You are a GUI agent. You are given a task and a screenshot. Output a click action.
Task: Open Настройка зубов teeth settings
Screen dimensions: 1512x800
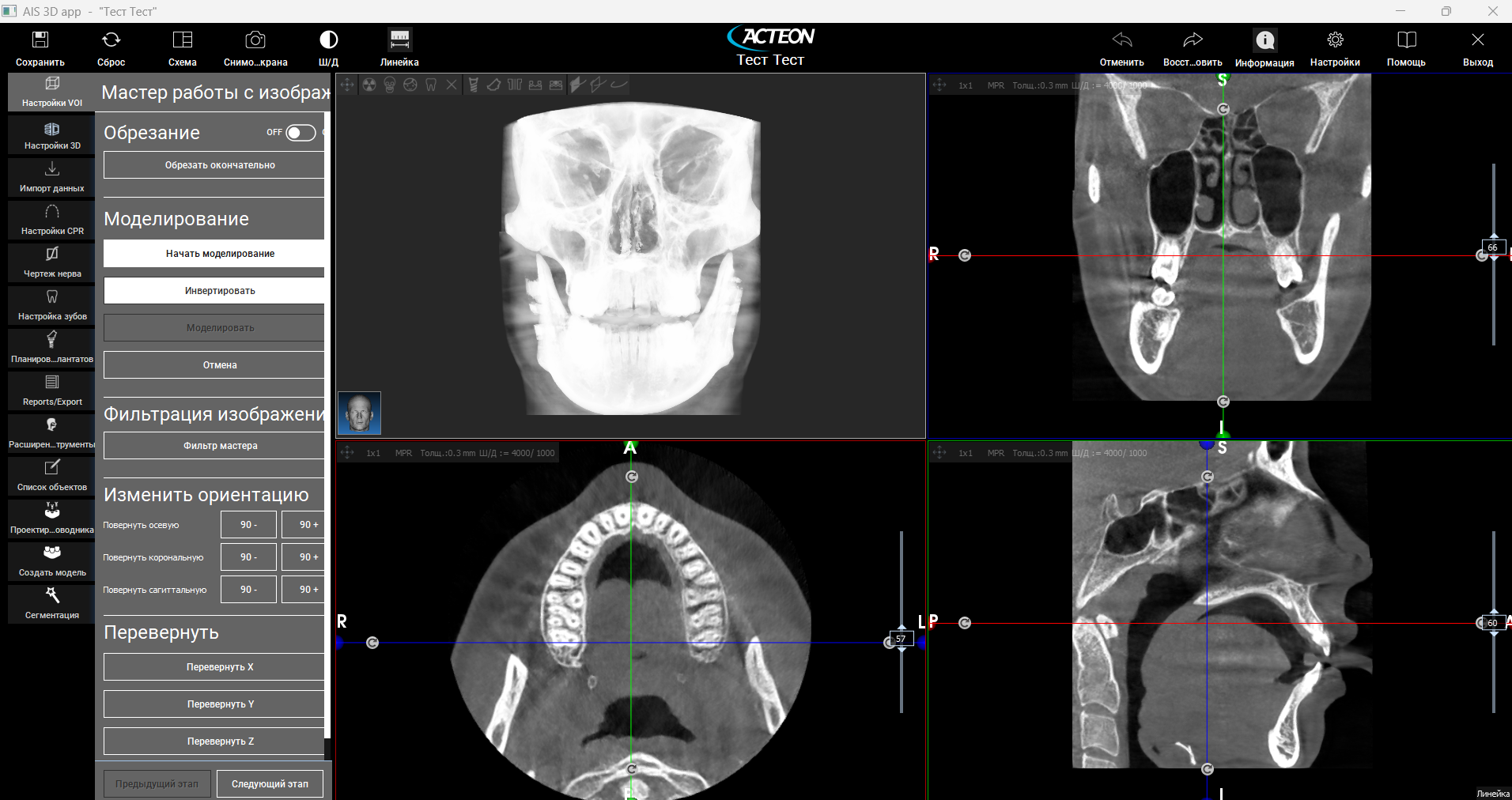[52, 305]
